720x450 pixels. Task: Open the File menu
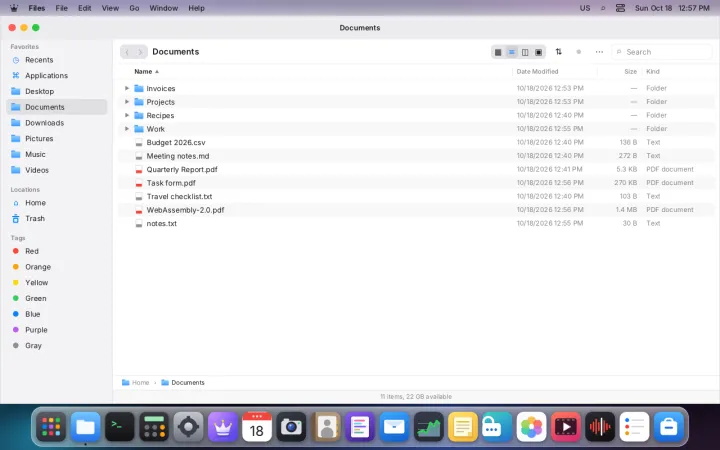pyautogui.click(x=61, y=8)
